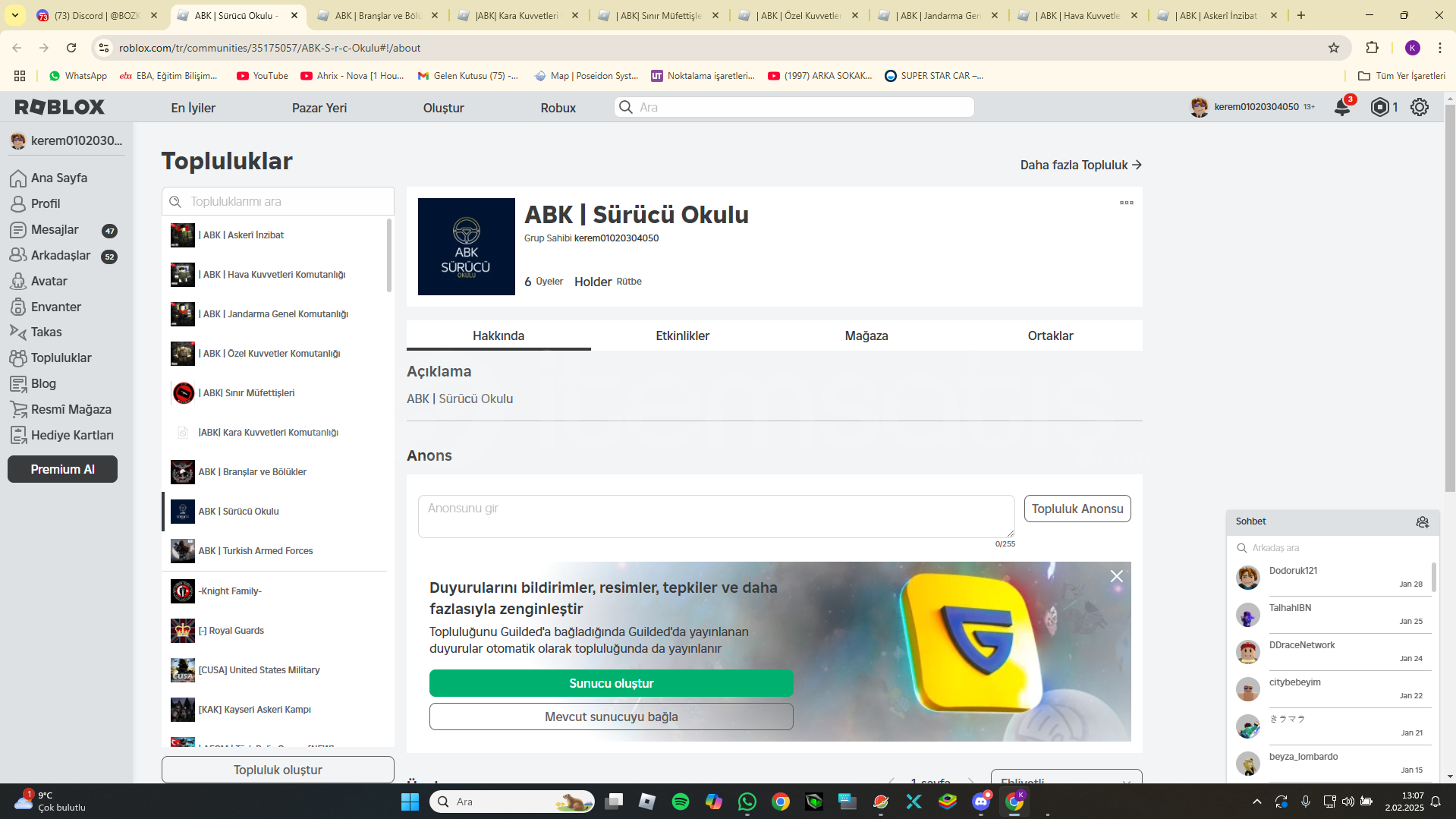
Task: Switch to the Discord browser tab
Action: (x=97, y=15)
